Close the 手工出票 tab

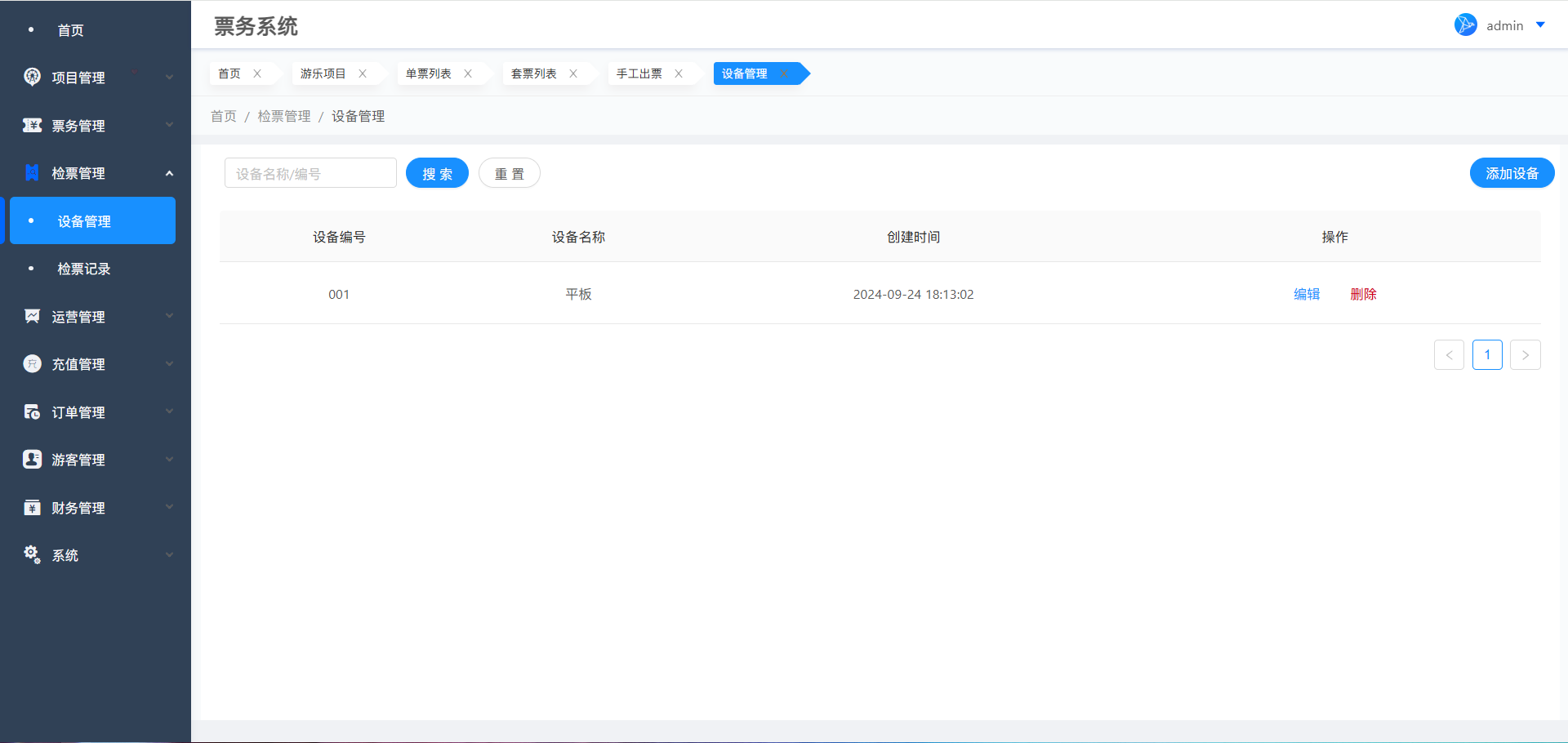[x=679, y=73]
